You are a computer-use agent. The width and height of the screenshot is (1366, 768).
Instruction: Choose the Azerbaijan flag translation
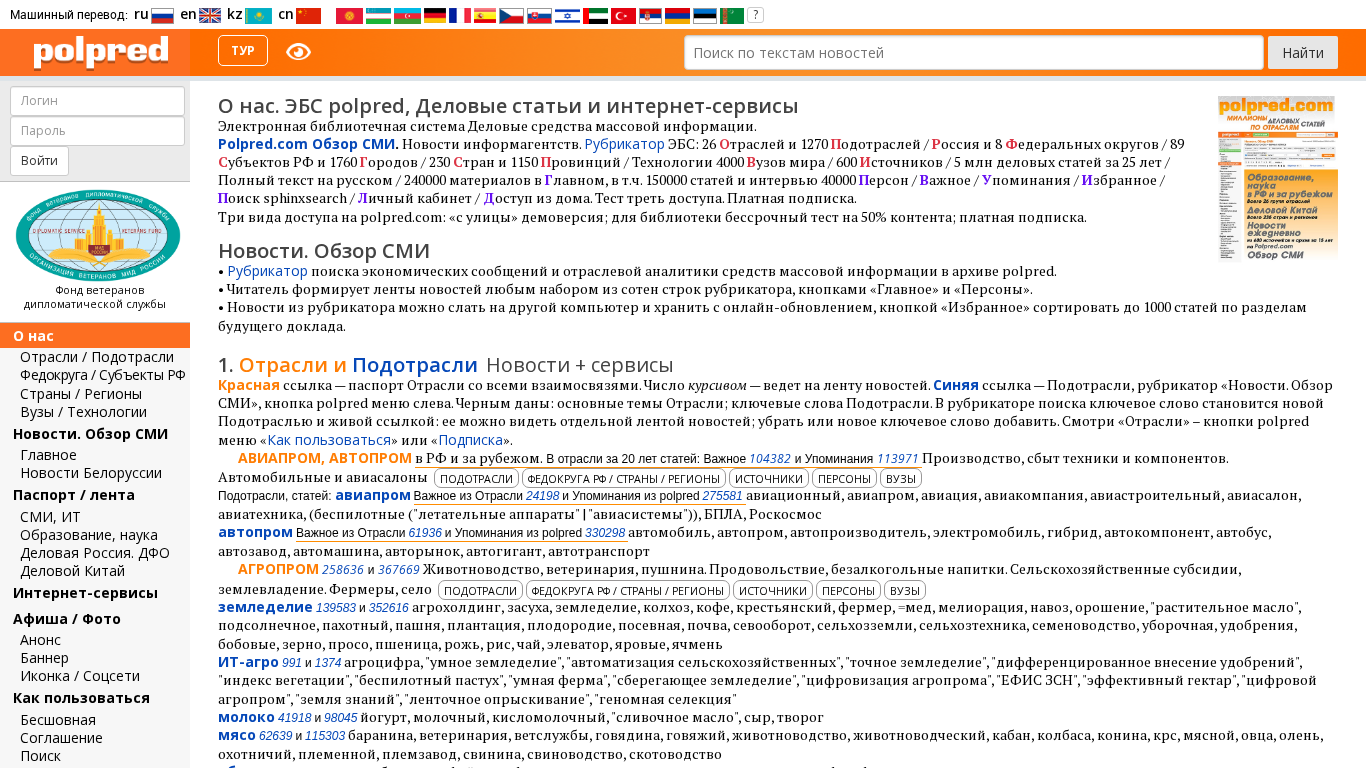407,16
